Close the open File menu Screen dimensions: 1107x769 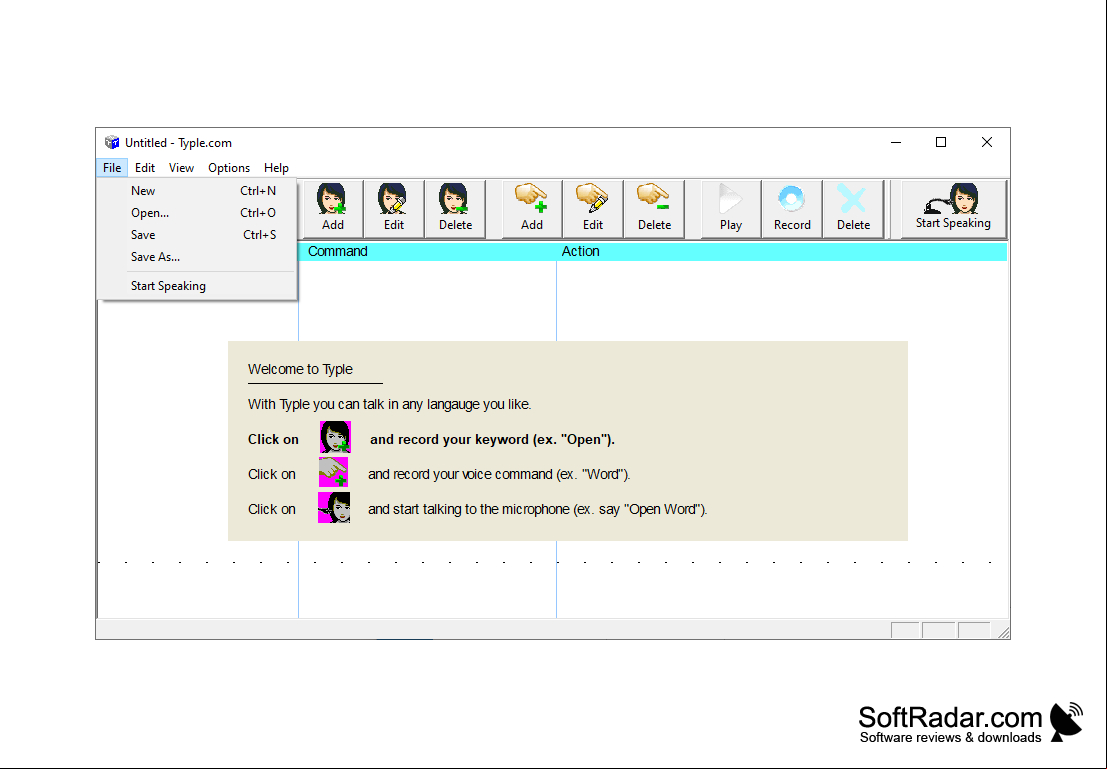pos(112,167)
